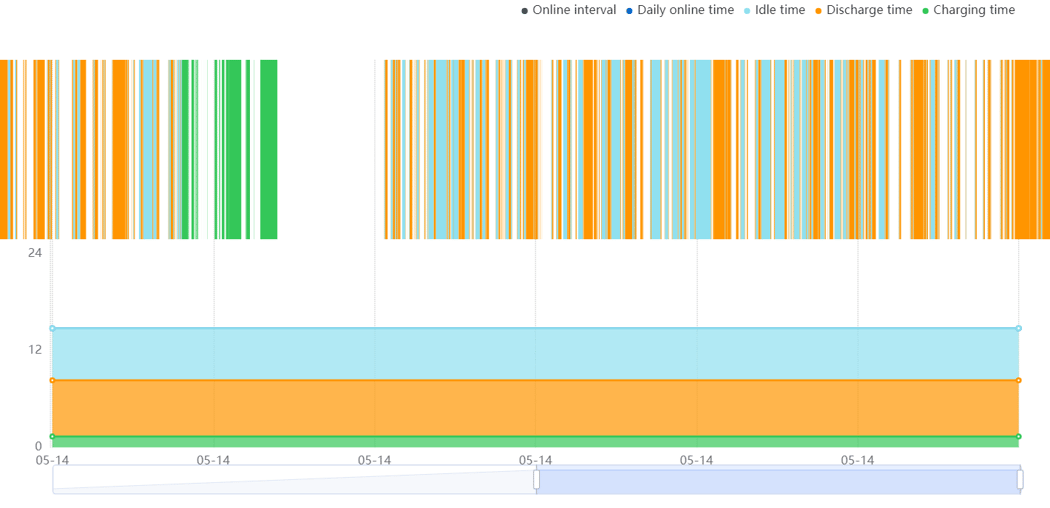Click the selected blue zoom range area
The height and width of the screenshot is (508, 1050).
(x=778, y=480)
